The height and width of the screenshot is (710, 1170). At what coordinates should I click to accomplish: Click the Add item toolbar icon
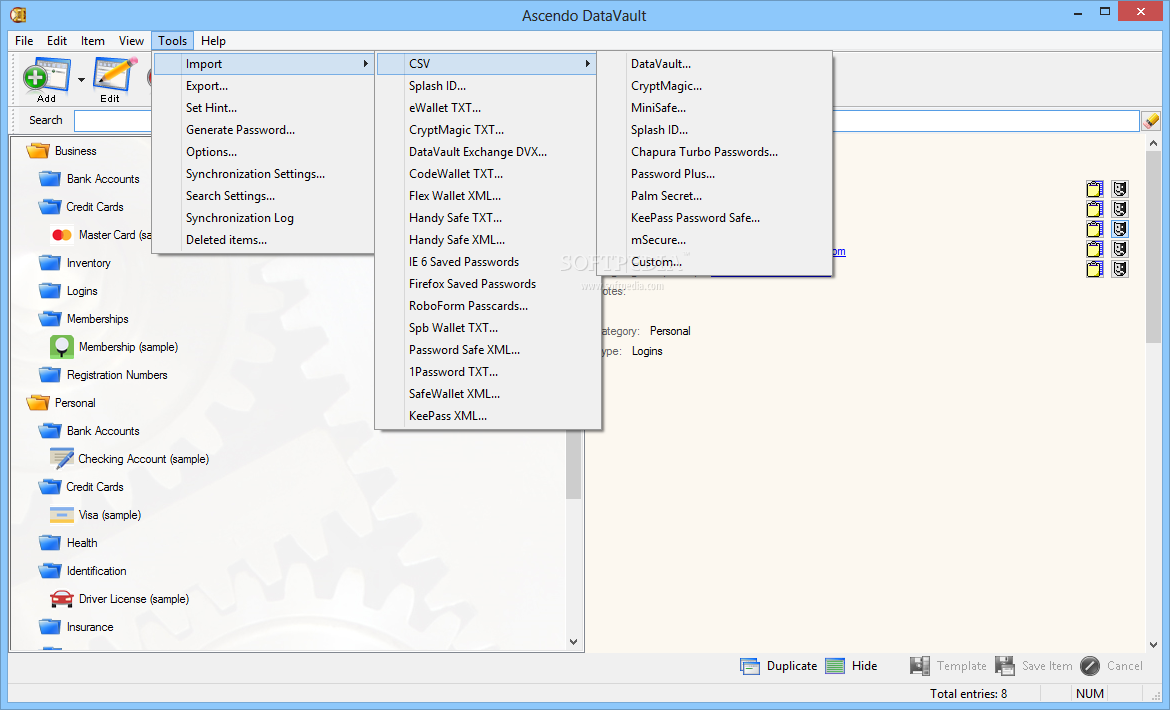point(46,75)
